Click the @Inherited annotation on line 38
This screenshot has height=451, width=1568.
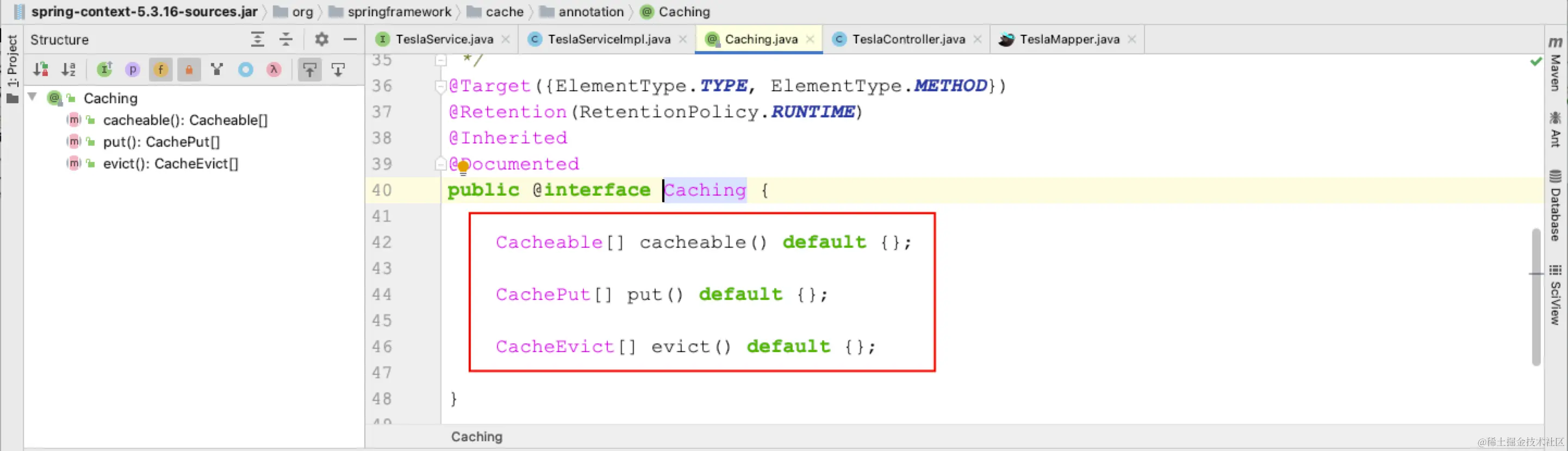click(508, 138)
